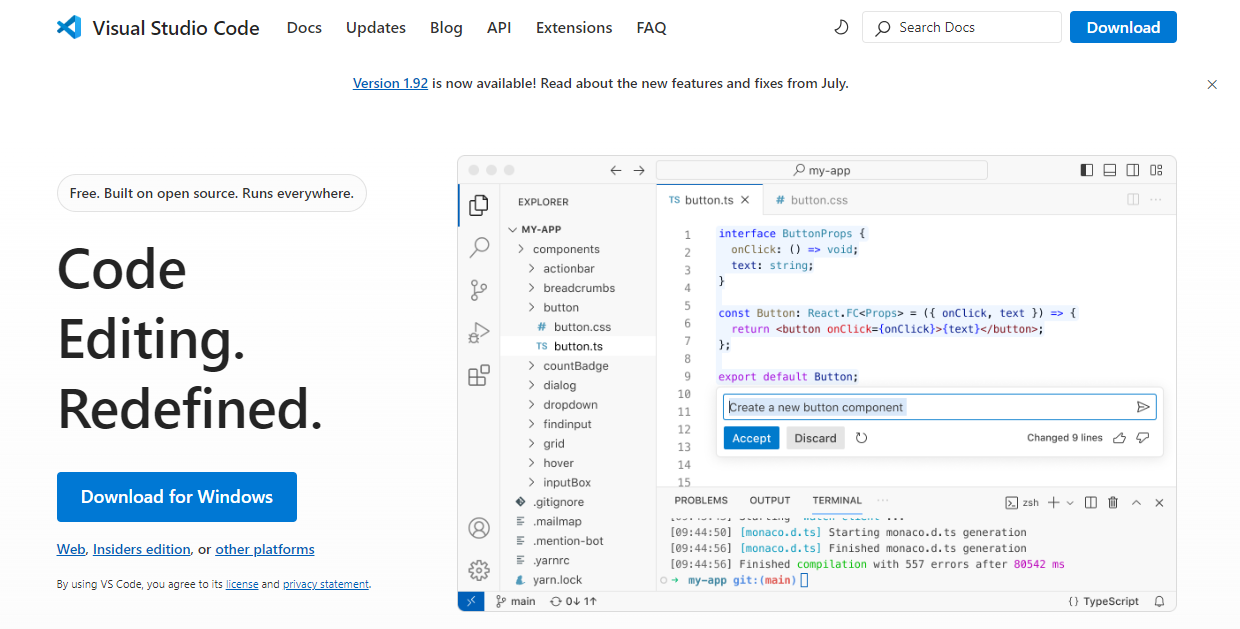Accept the inline chat suggestion
Viewport: 1240px width, 629px height.
point(751,437)
